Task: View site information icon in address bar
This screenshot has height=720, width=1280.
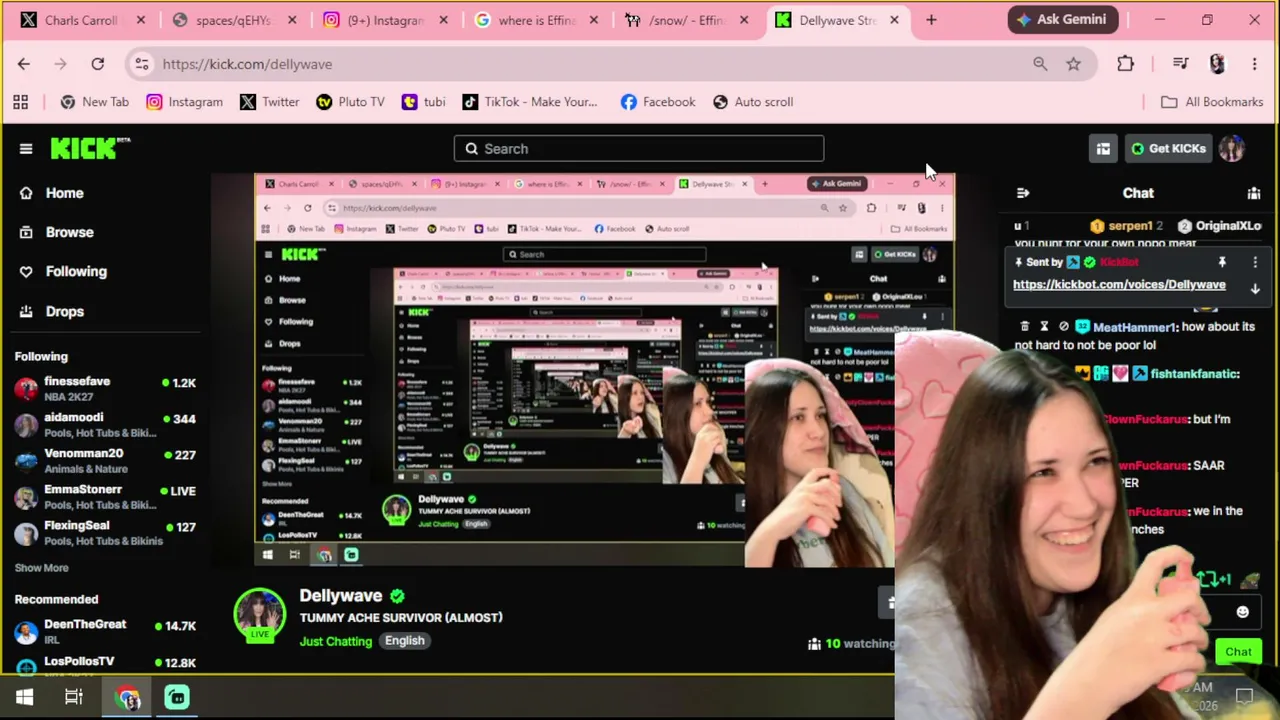Action: click(142, 64)
